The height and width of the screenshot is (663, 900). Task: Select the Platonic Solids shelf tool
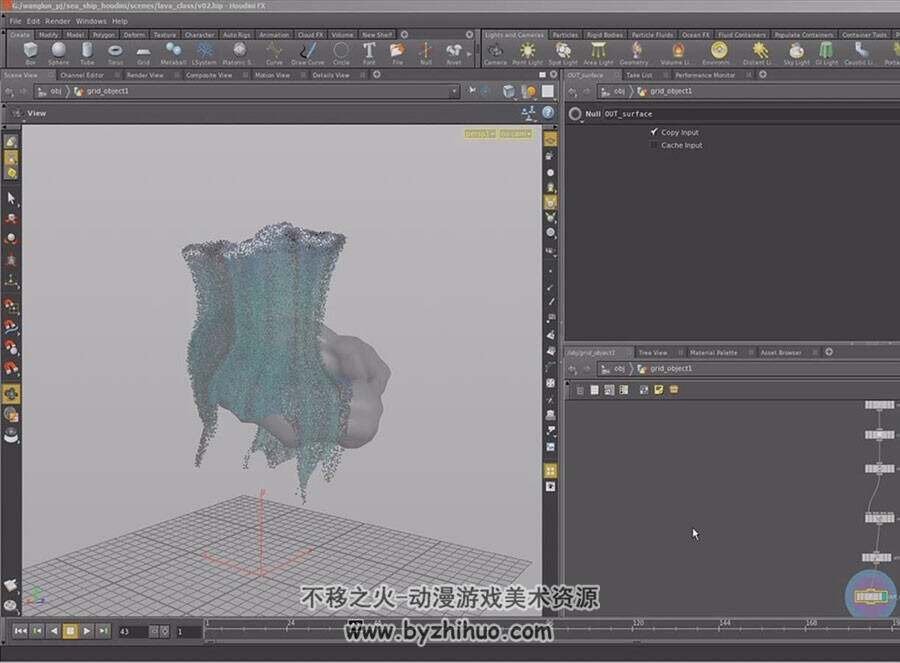click(x=237, y=53)
